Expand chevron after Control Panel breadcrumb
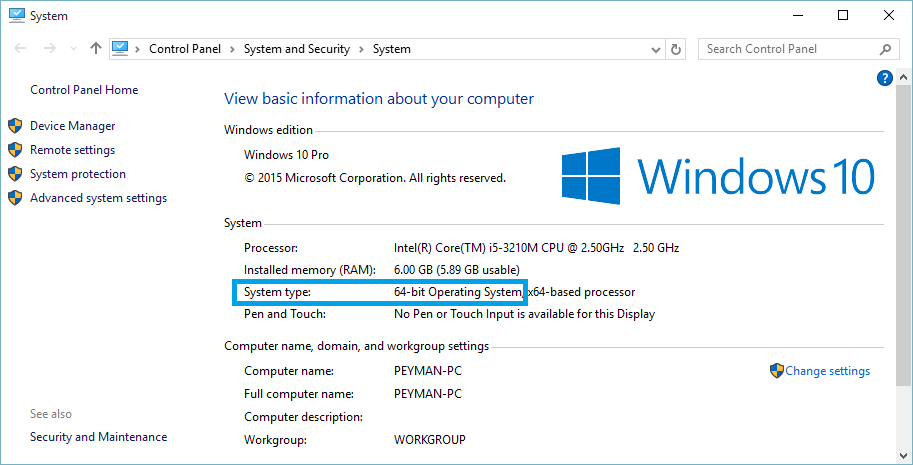Viewport: 913px width, 465px height. click(232, 49)
